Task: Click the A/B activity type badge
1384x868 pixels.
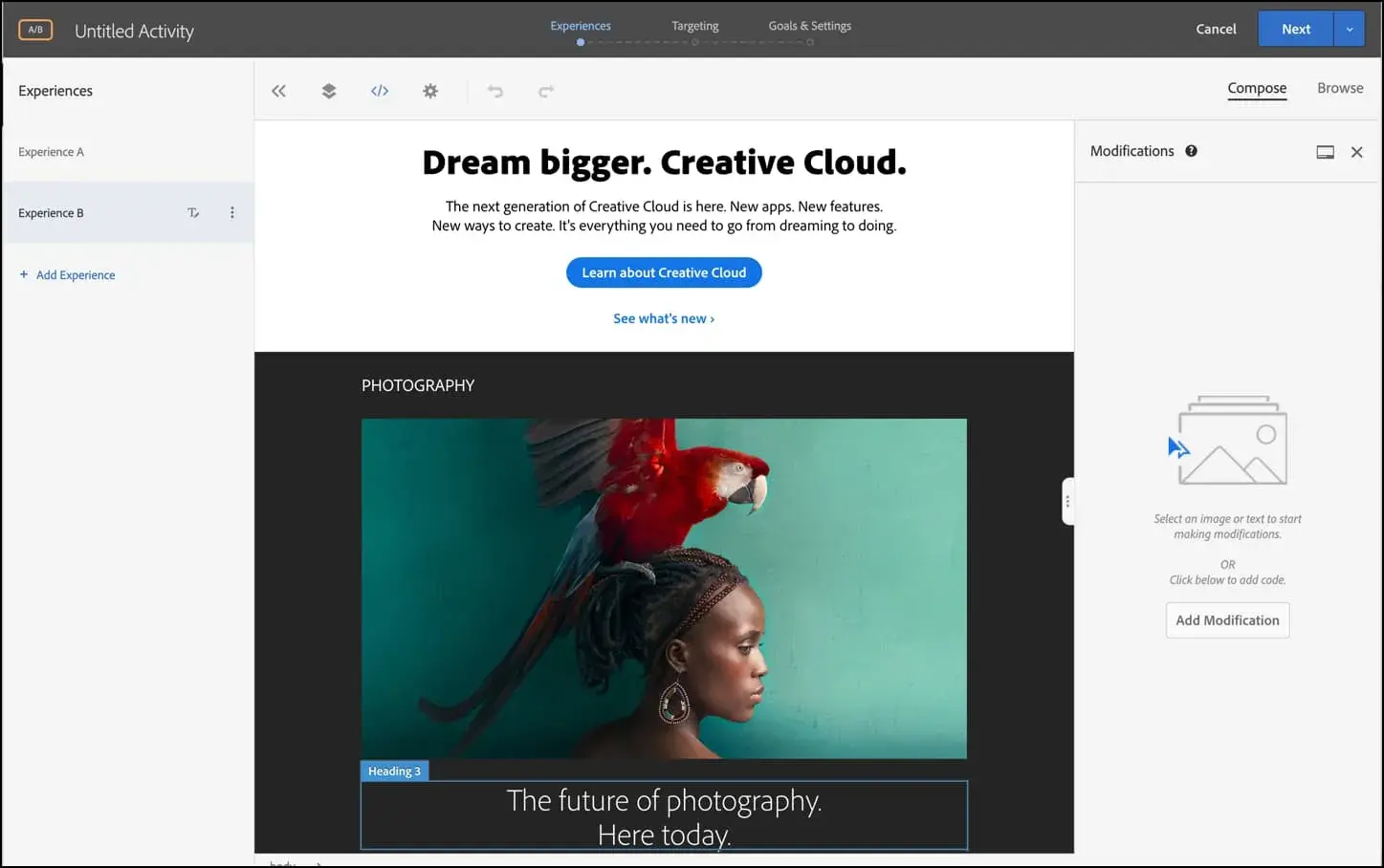Action: tap(35, 30)
